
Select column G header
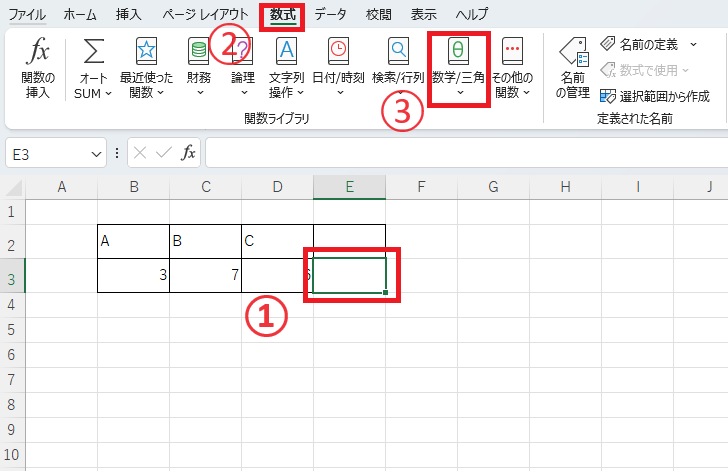494,187
